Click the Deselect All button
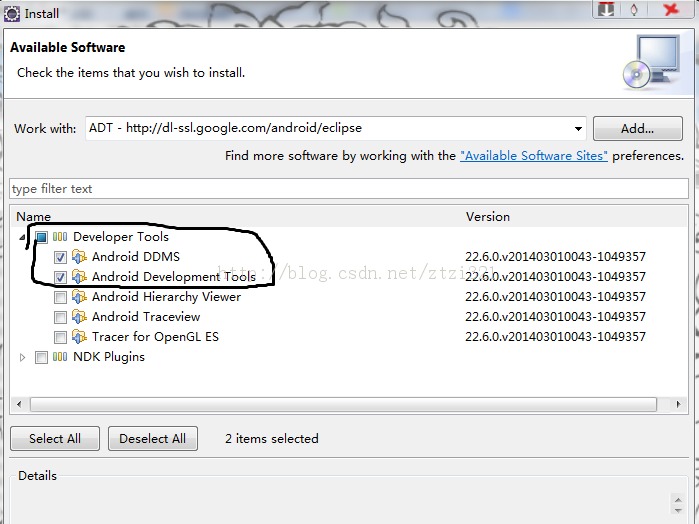The width and height of the screenshot is (699, 524). click(x=152, y=439)
